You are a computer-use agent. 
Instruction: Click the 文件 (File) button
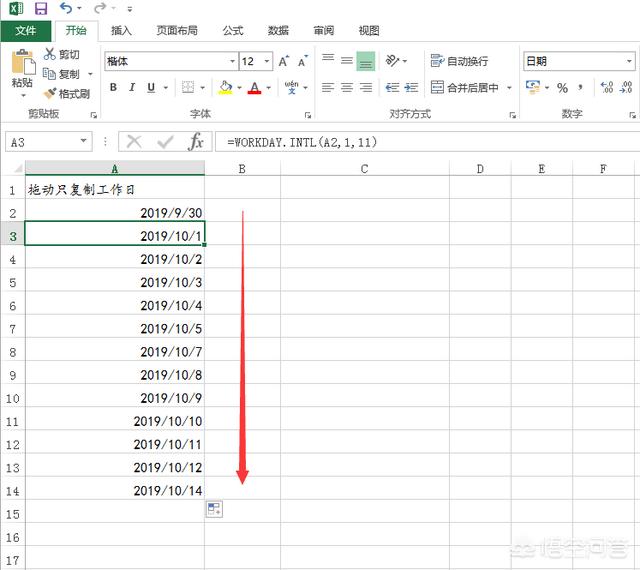(25, 31)
